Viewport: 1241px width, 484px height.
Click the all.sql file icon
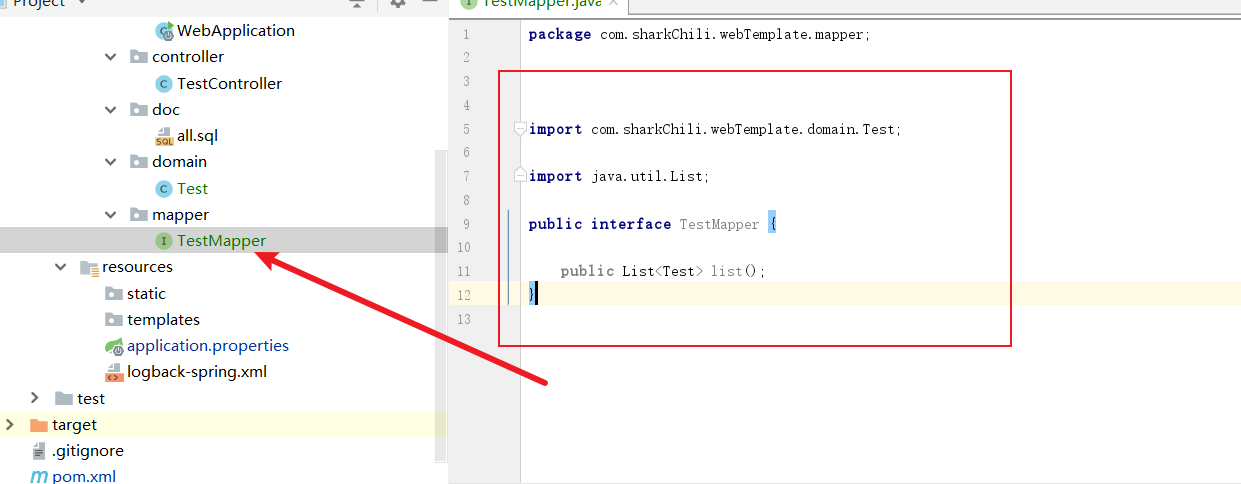[164, 137]
